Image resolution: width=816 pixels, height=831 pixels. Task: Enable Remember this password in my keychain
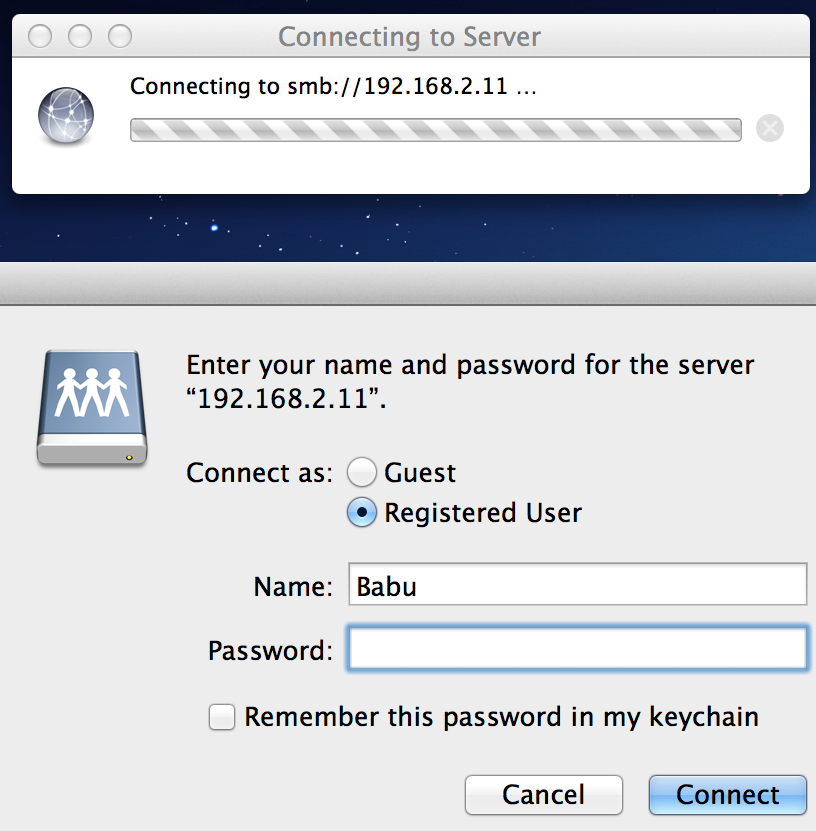pyautogui.click(x=221, y=717)
